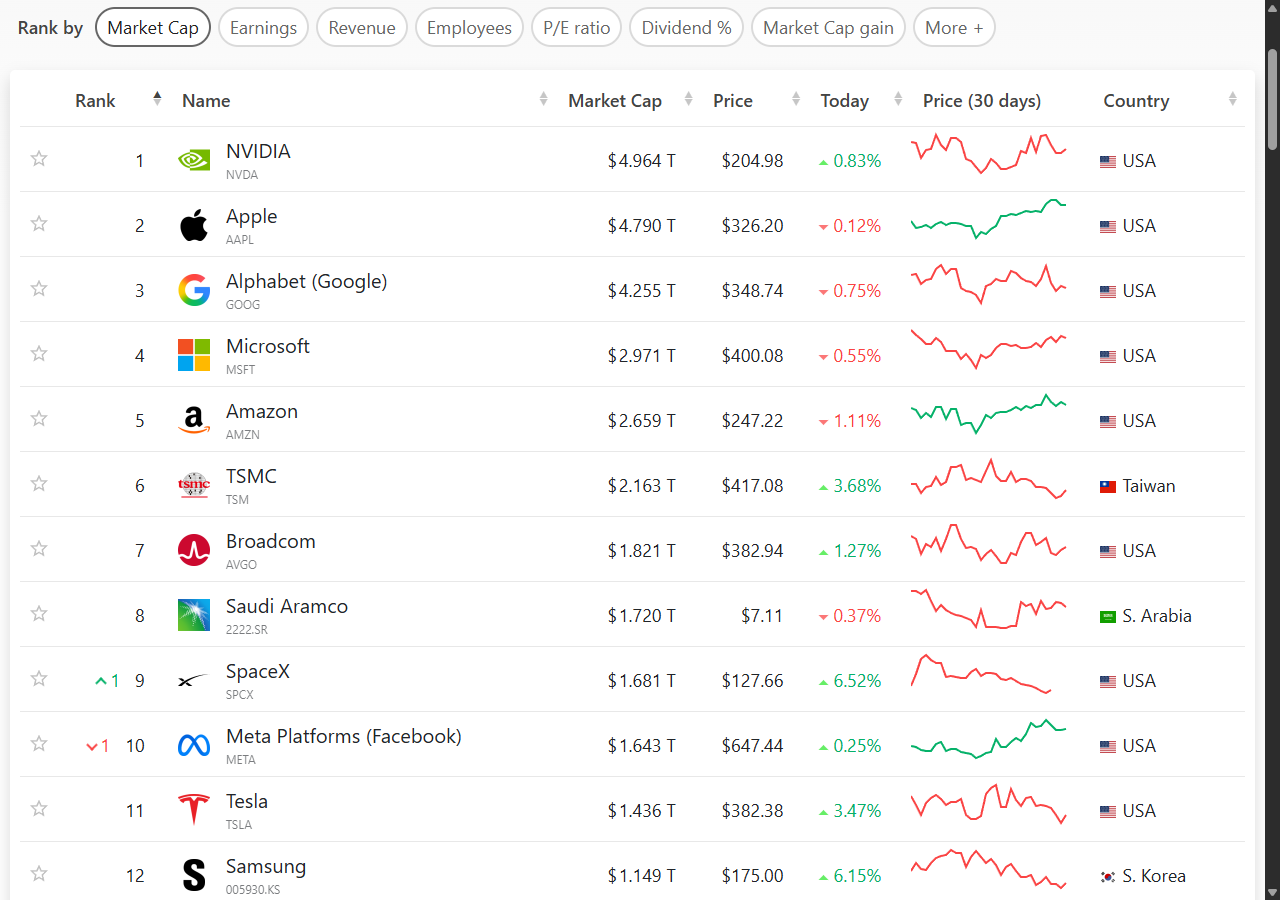This screenshot has width=1280, height=900.
Task: Select the Market Cap ranking tab
Action: (x=153, y=28)
